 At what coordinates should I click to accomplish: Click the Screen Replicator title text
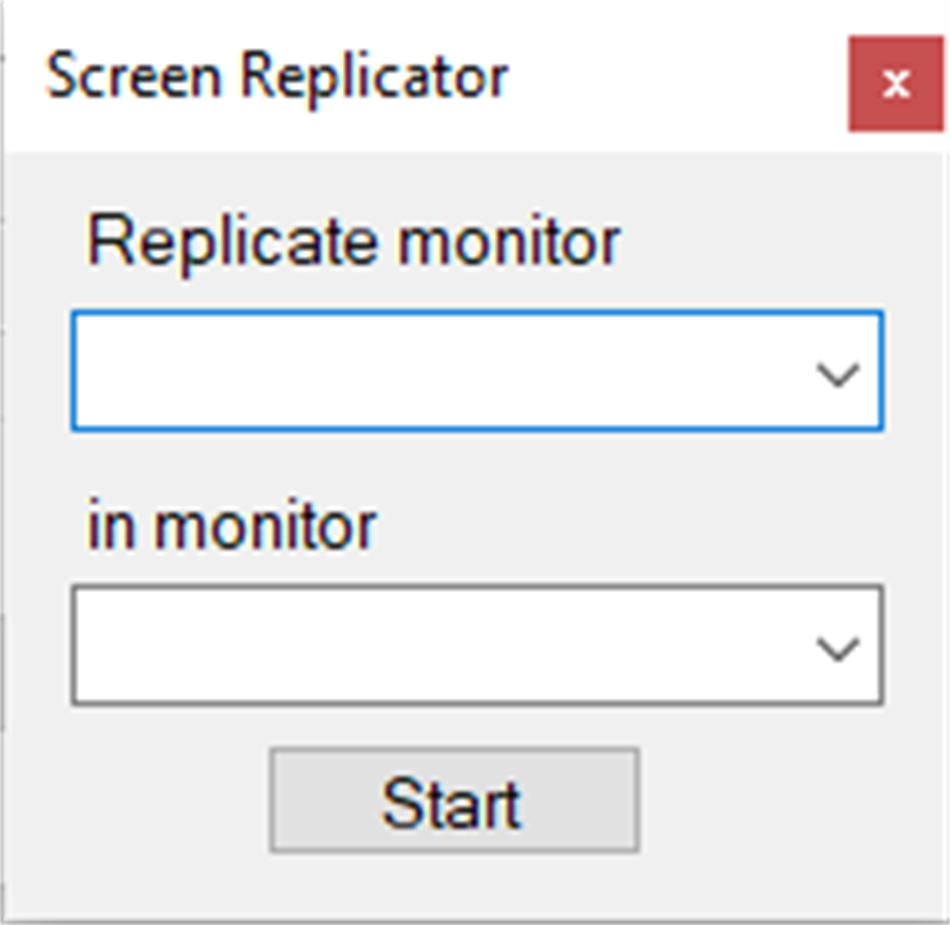point(277,77)
